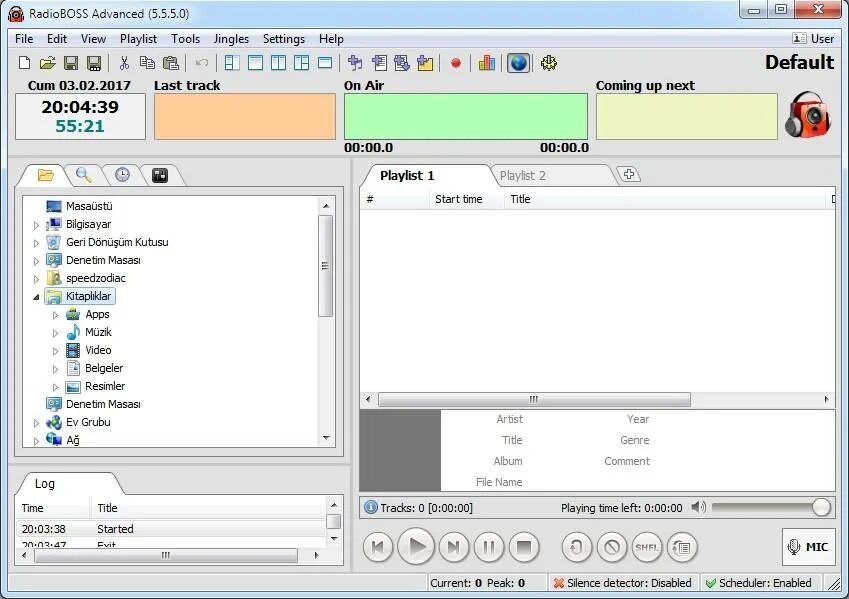Cut selection with scissors icon

coord(124,63)
